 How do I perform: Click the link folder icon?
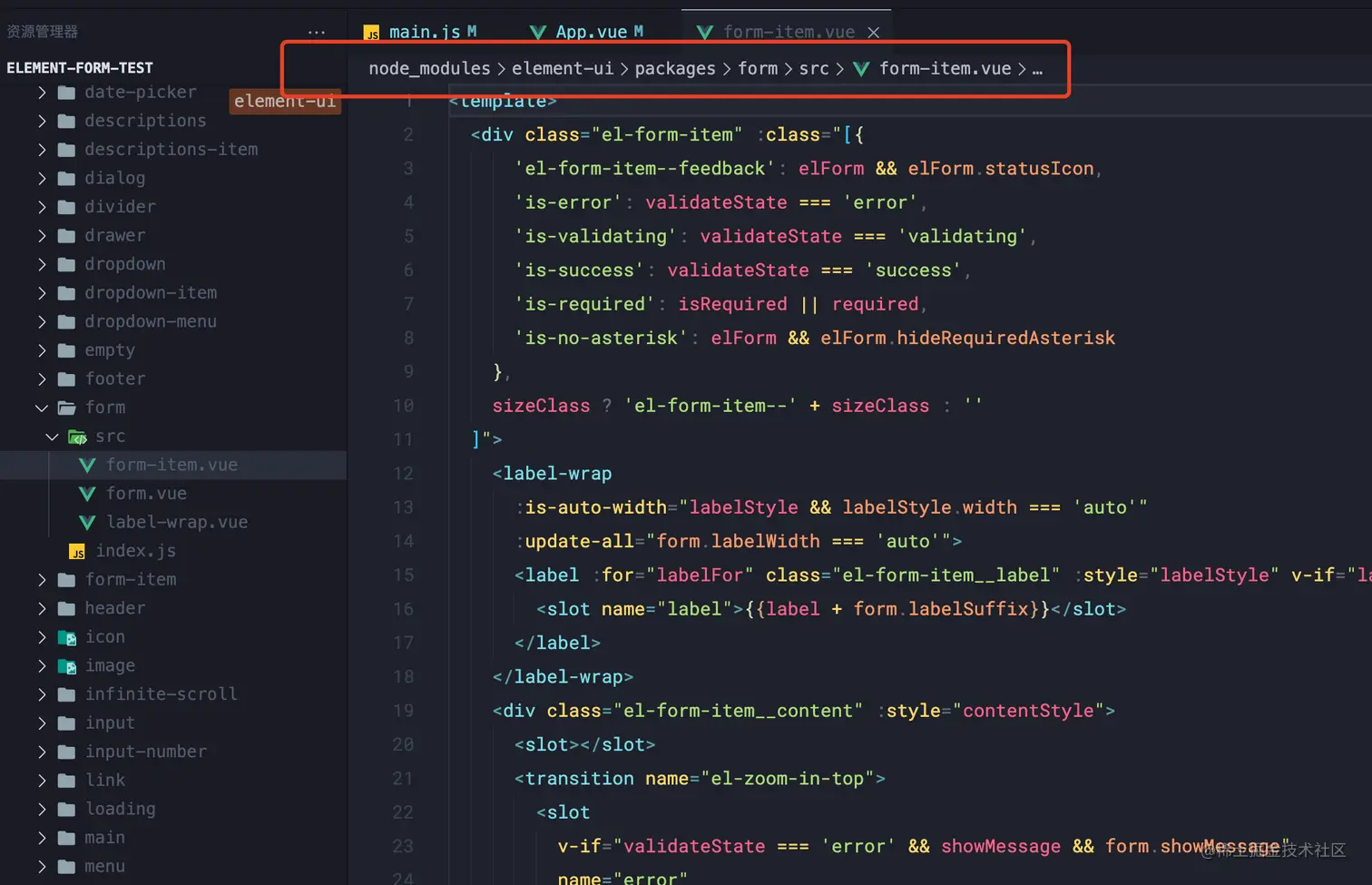click(66, 782)
